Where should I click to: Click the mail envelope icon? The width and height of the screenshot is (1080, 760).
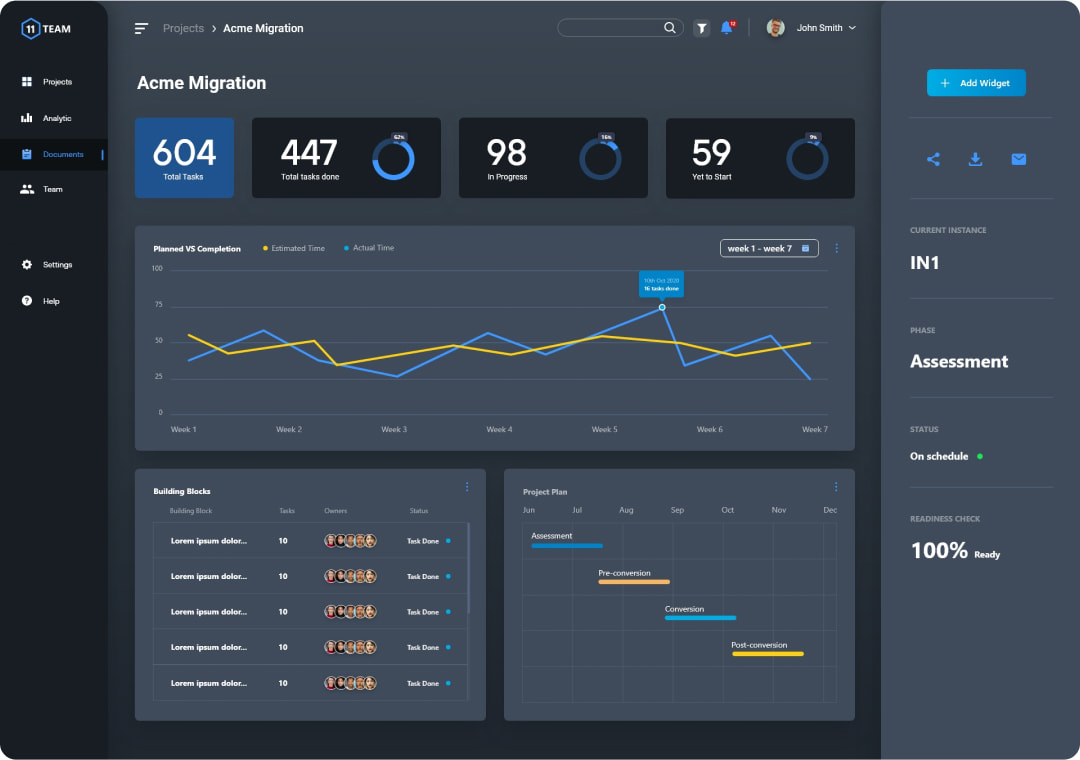point(1018,159)
